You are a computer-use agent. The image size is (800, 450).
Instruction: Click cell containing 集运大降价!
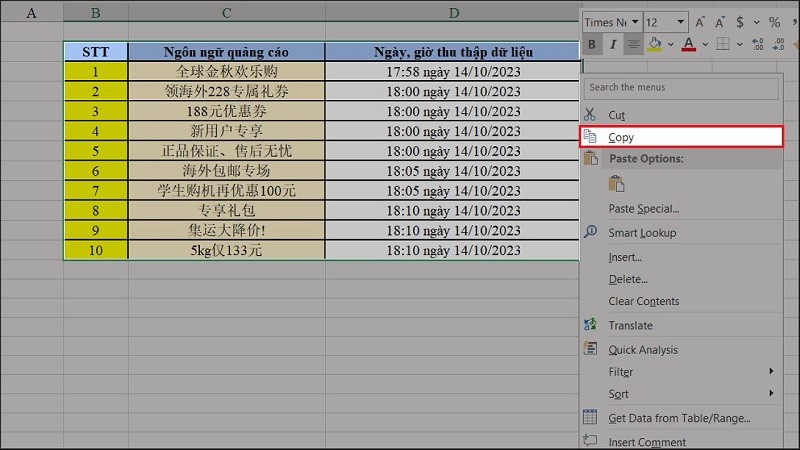click(x=227, y=231)
